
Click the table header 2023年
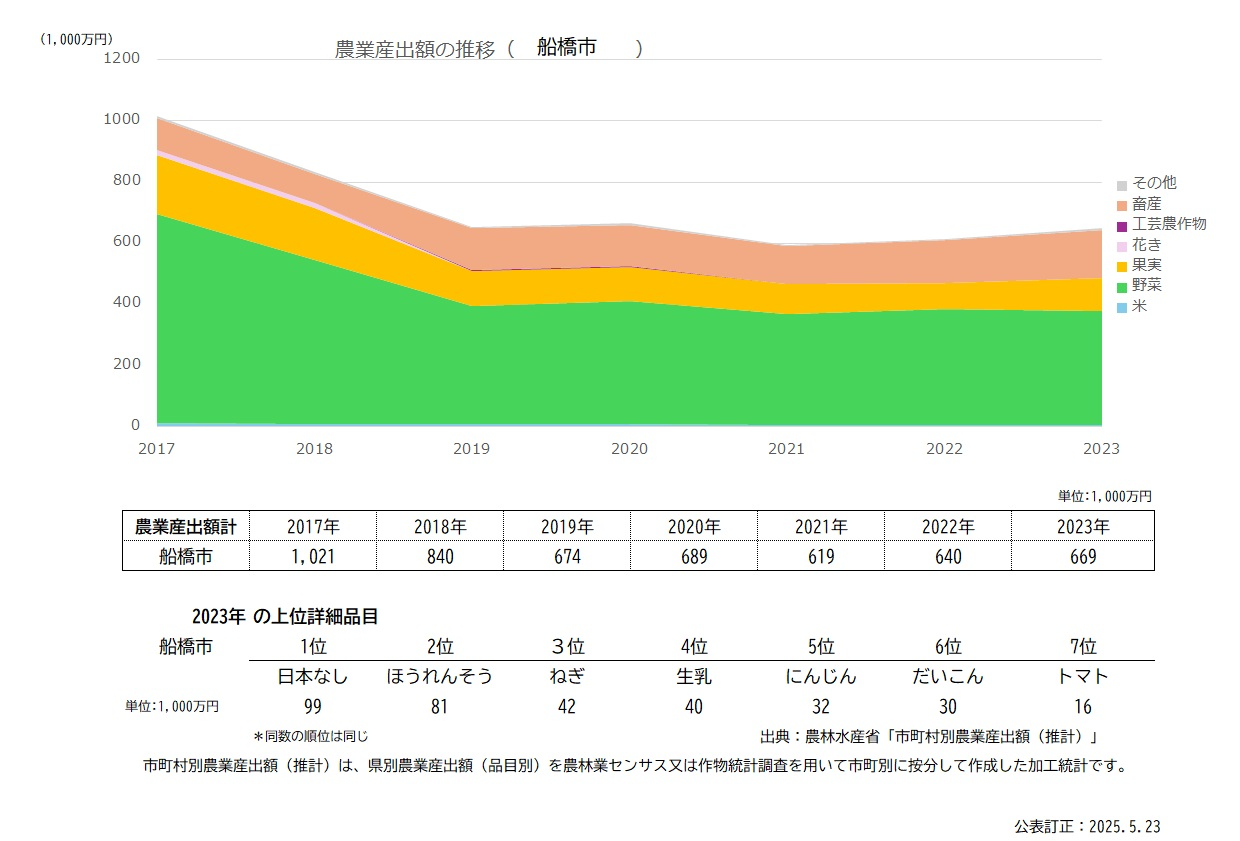click(1082, 526)
